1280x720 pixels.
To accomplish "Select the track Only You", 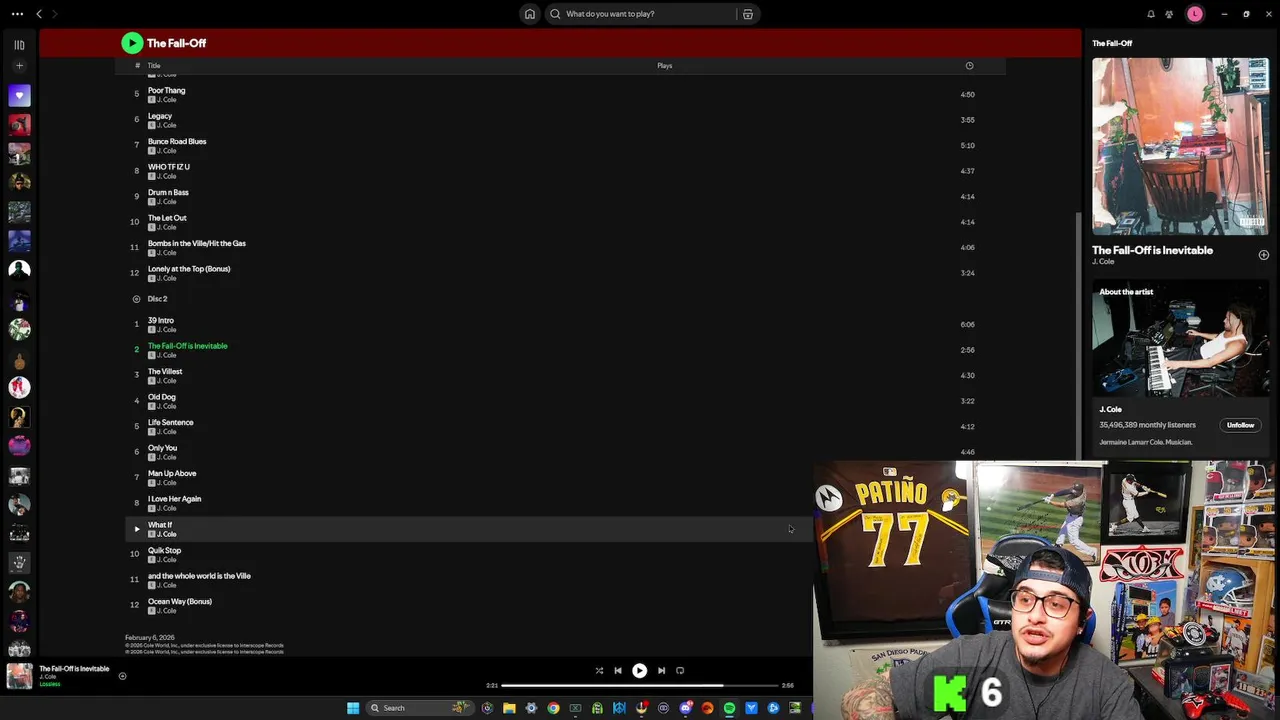I will [x=163, y=448].
